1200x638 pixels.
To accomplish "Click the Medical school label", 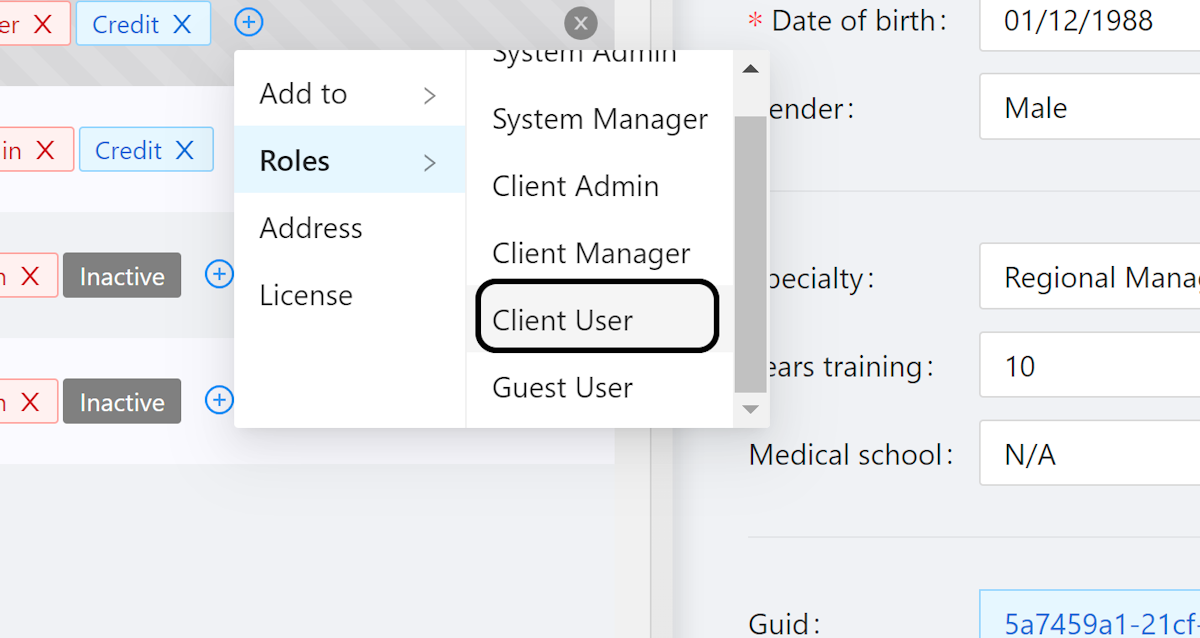I will tap(850, 455).
